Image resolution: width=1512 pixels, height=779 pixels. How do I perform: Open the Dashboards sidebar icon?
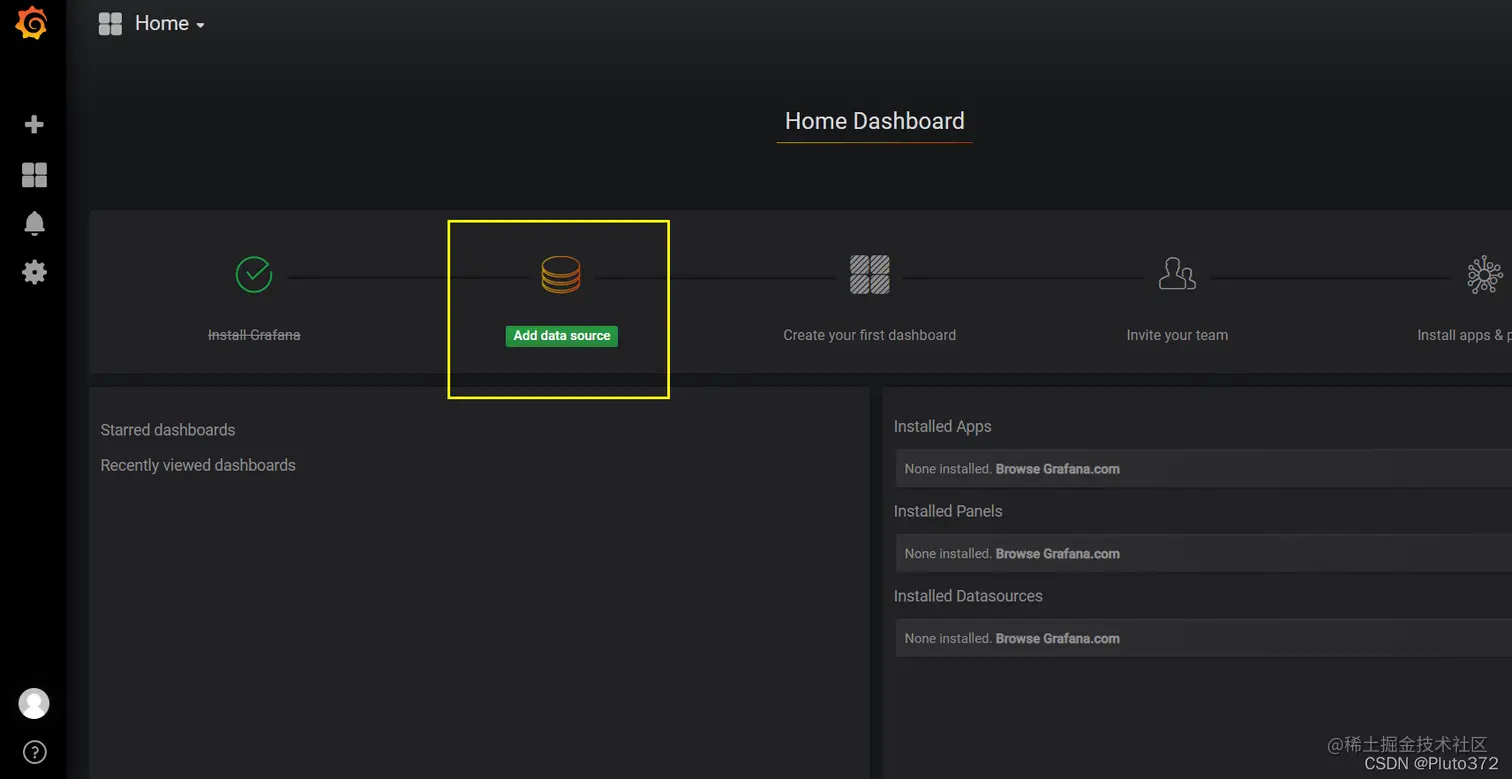point(34,175)
